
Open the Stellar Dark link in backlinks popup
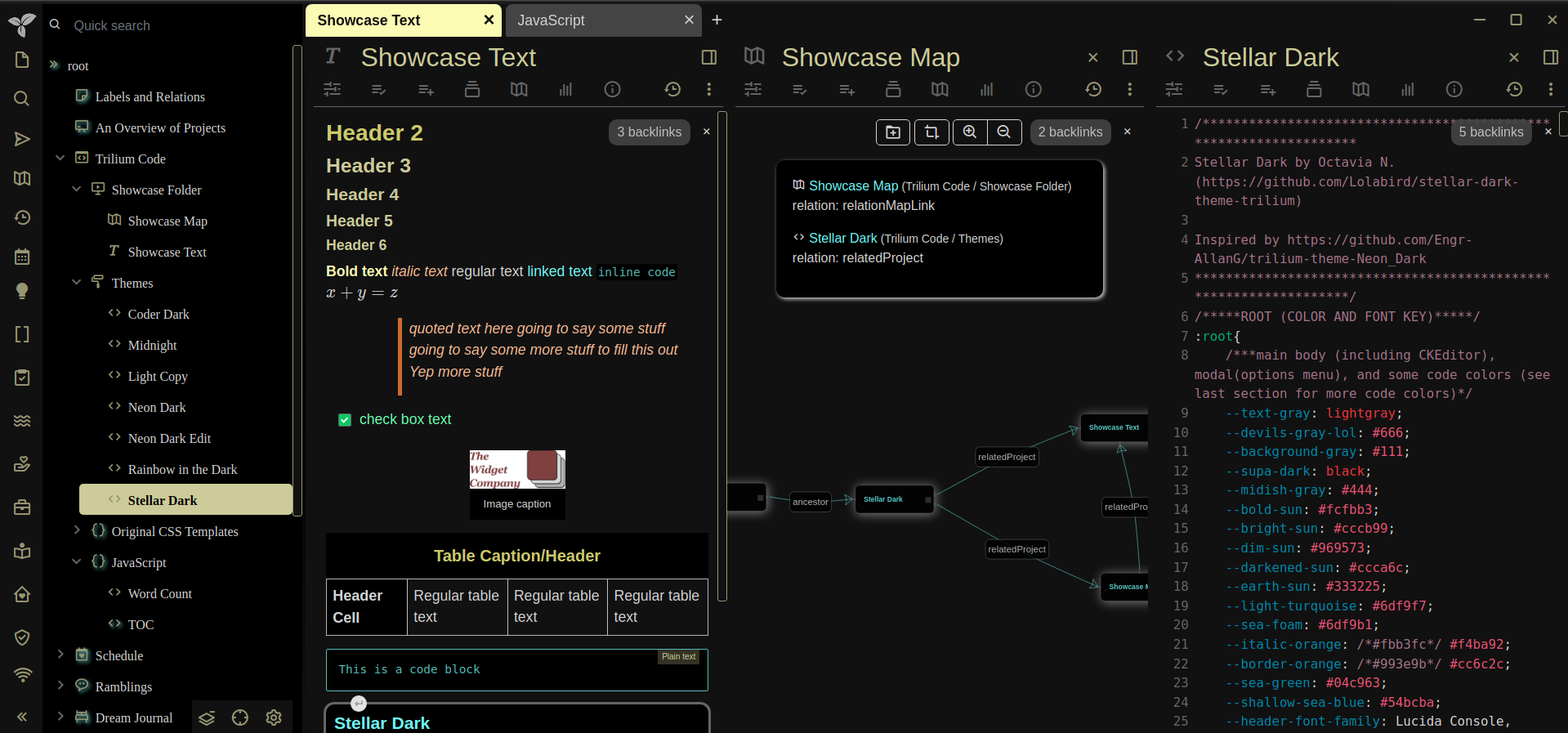(842, 238)
